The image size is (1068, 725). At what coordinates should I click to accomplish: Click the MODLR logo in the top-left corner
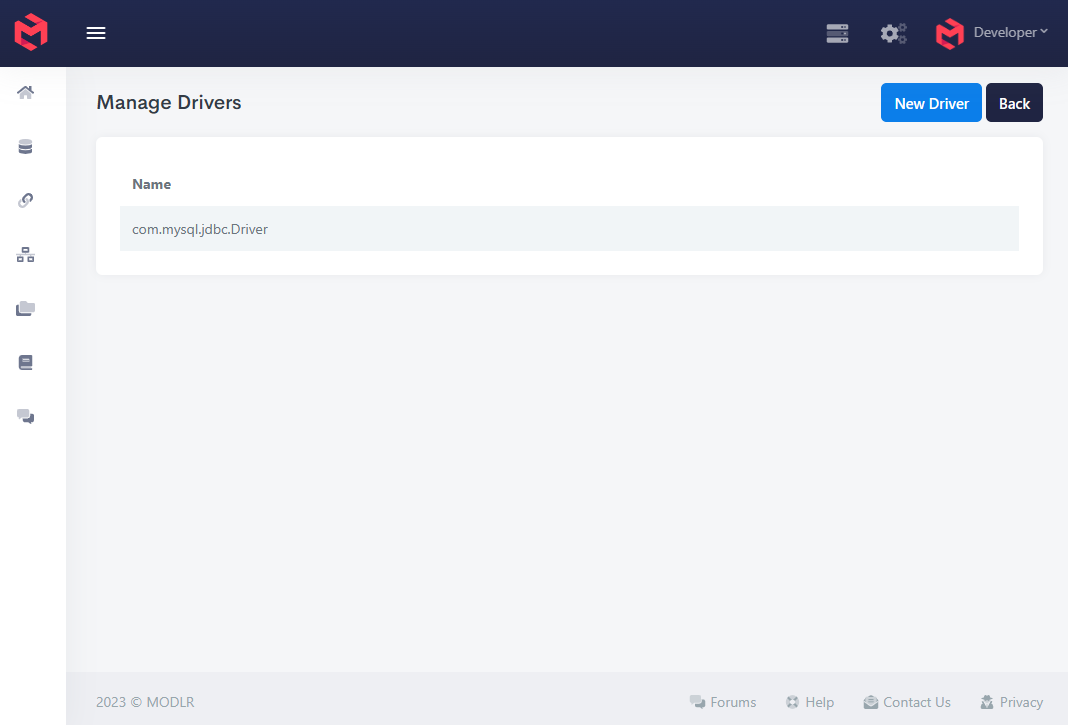tap(30, 32)
